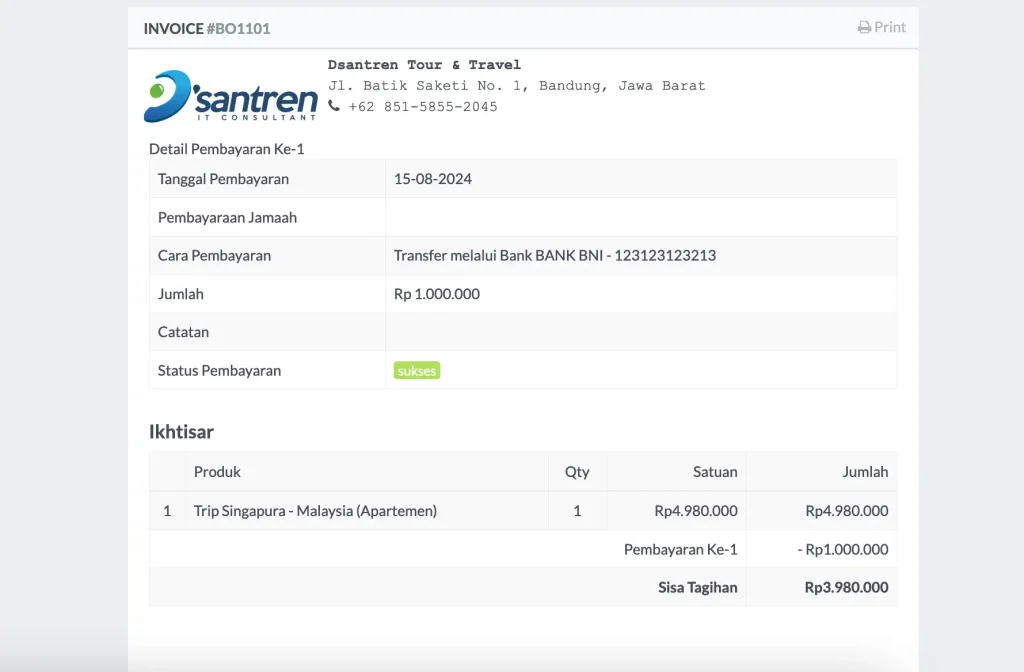Click the Dsantren logo image
Viewport: 1024px width, 672px height.
(x=231, y=96)
